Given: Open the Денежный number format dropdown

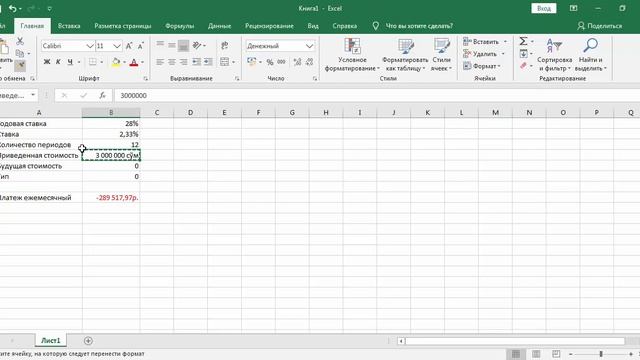Looking at the screenshot, I should 309,46.
